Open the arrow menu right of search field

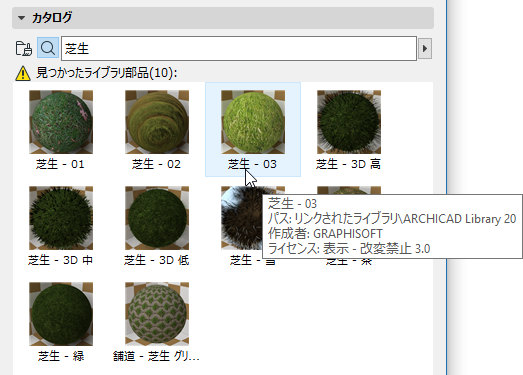425,49
